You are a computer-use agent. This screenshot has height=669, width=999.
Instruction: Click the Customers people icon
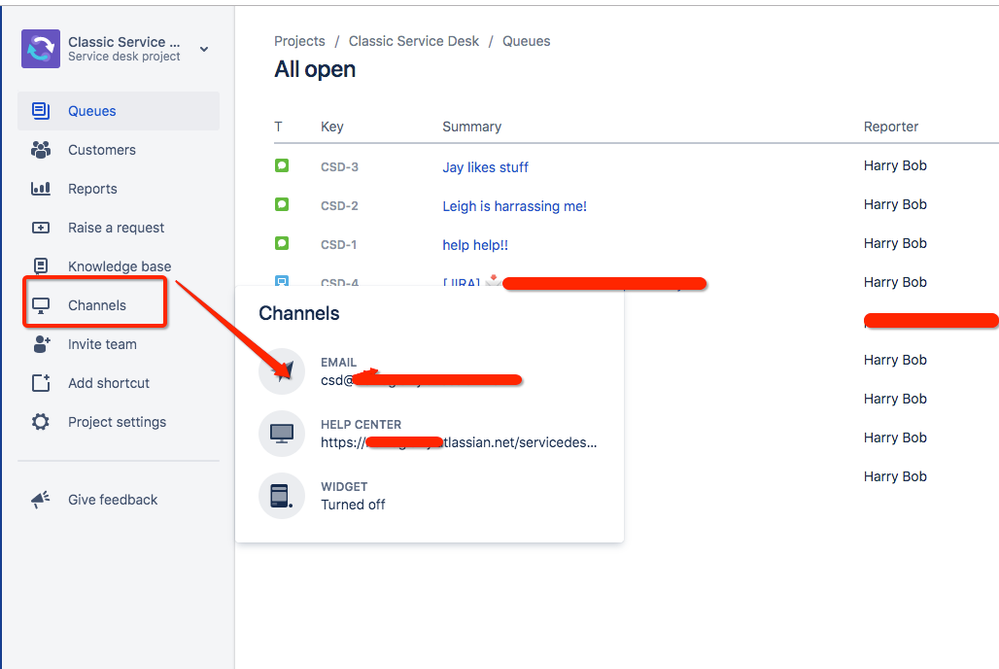(41, 150)
